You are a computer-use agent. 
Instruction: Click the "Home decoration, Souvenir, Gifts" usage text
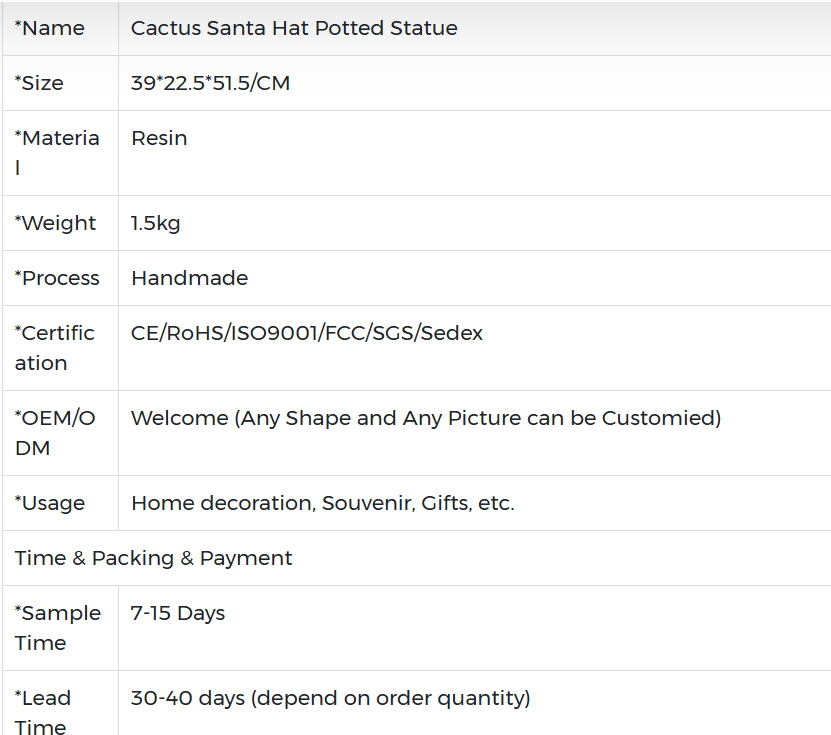322,503
